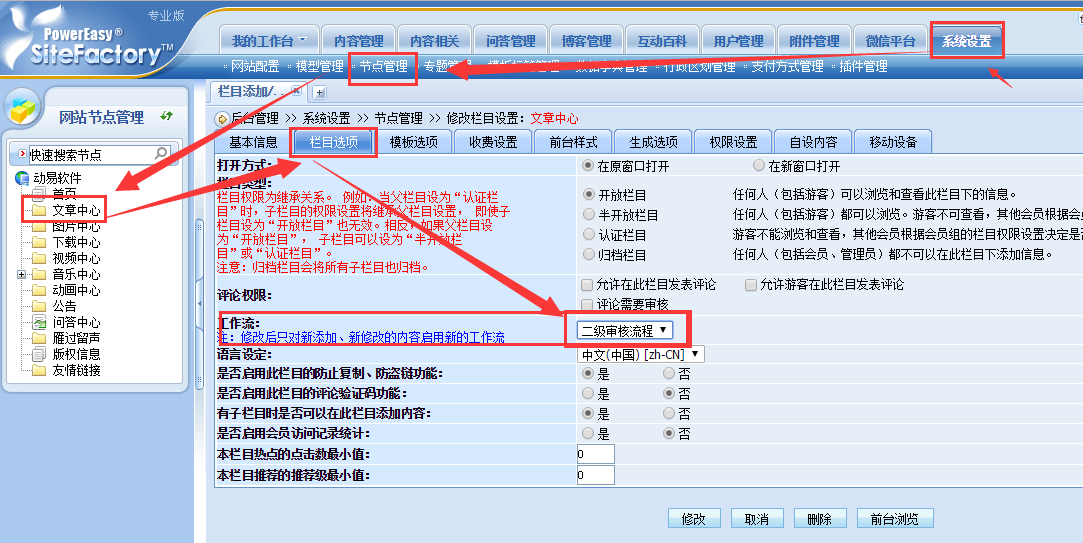
Task: Click the folder icon of 公告
Action: (39, 306)
